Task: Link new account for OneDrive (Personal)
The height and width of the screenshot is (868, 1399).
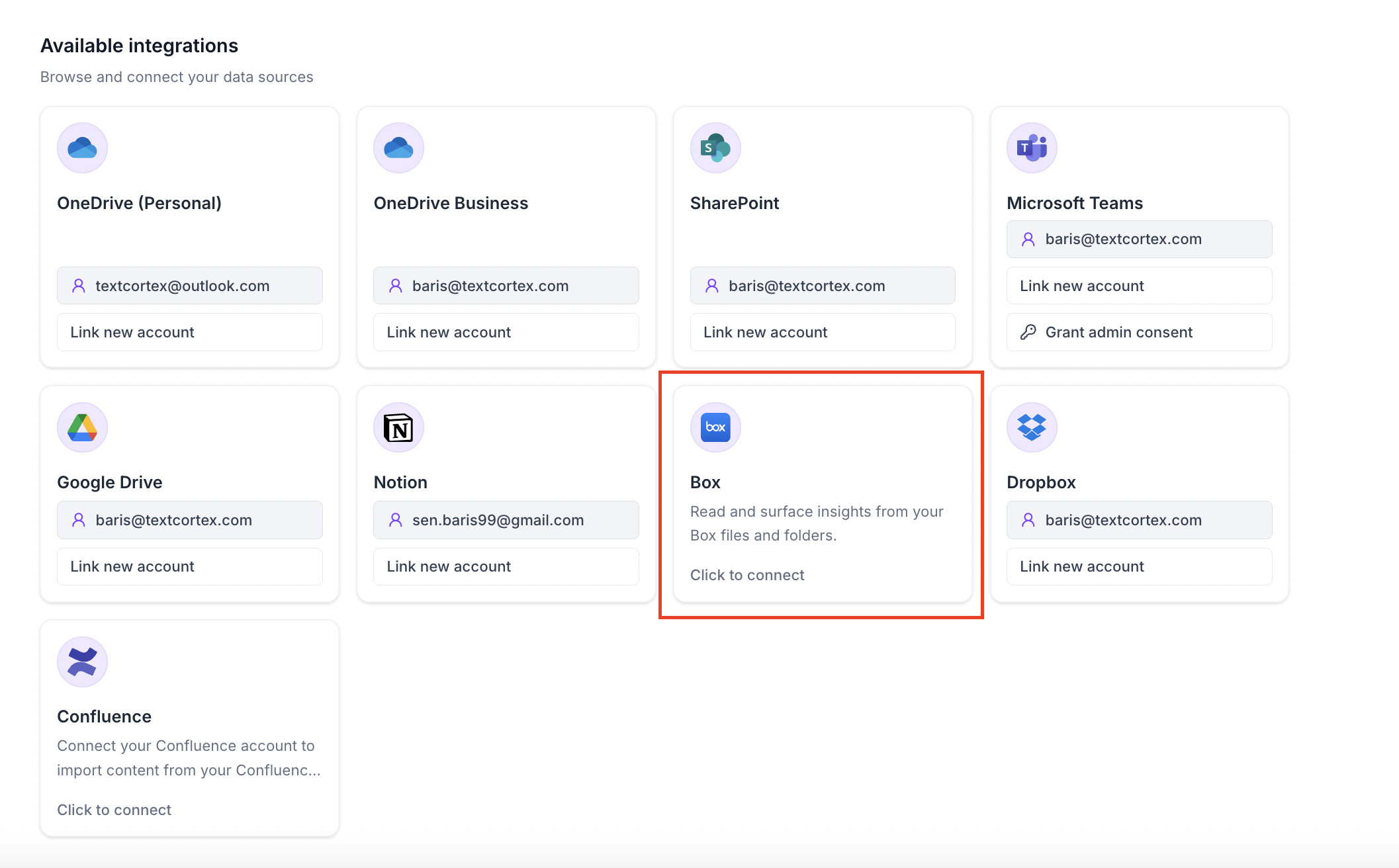Action: click(190, 332)
